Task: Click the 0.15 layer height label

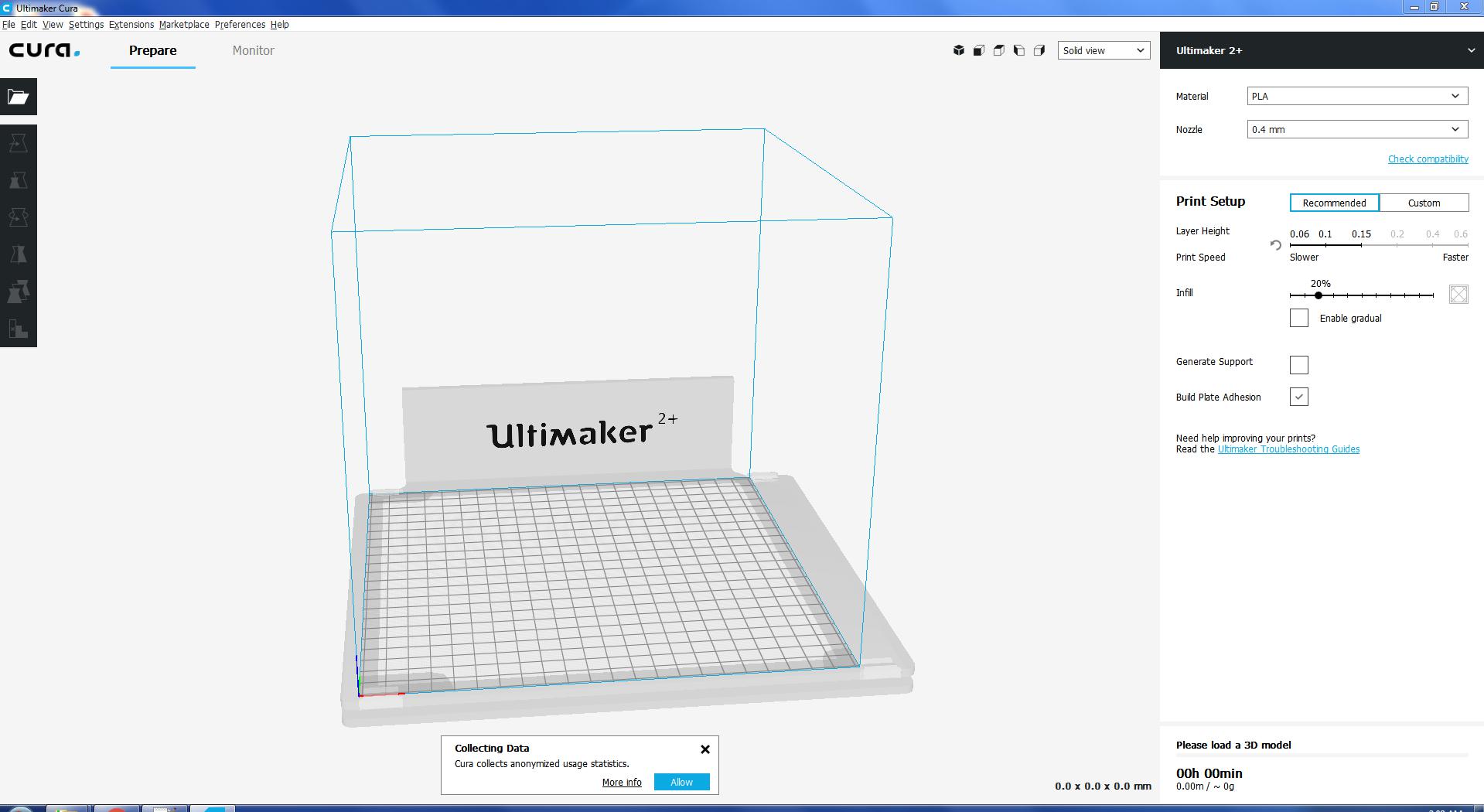Action: (x=1362, y=234)
